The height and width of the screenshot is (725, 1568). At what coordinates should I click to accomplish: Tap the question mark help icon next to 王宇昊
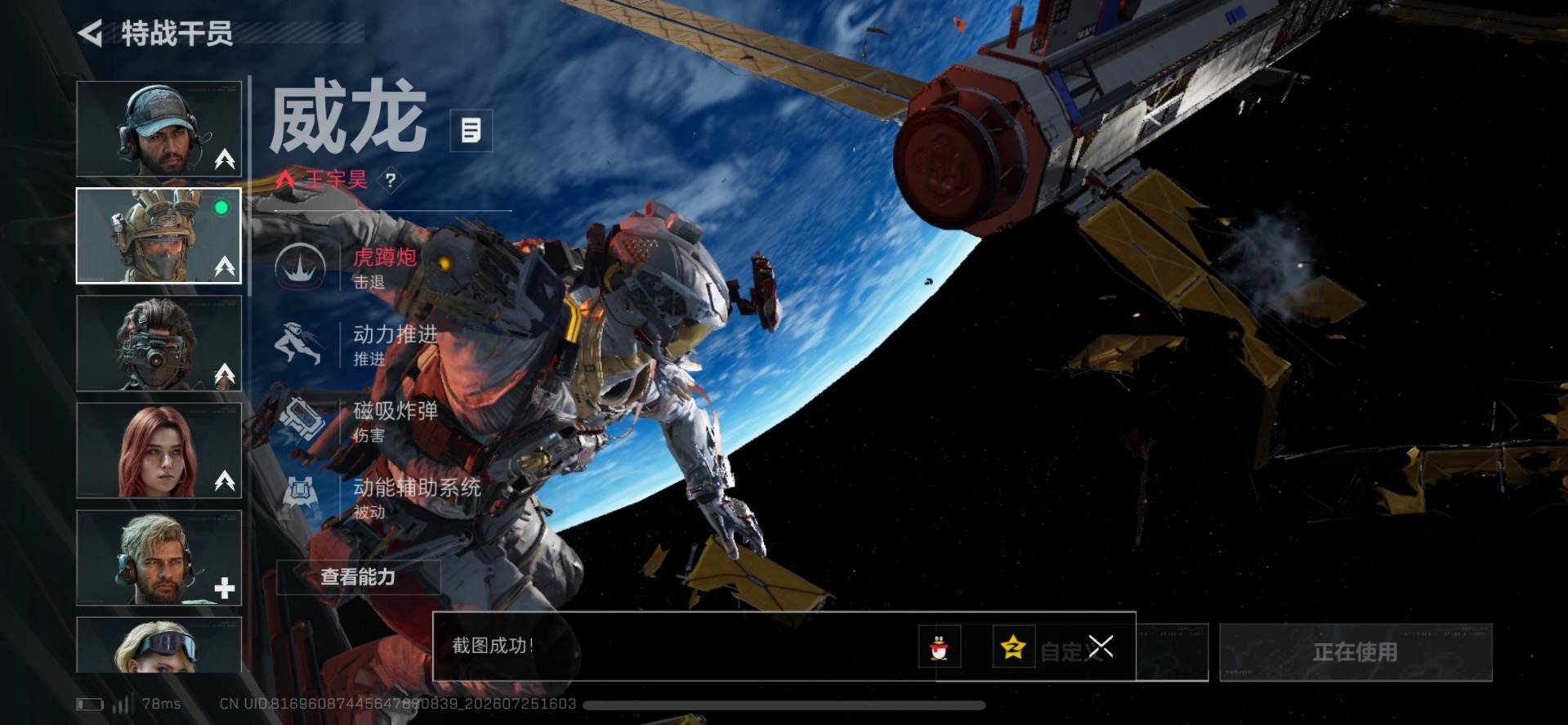(x=391, y=180)
